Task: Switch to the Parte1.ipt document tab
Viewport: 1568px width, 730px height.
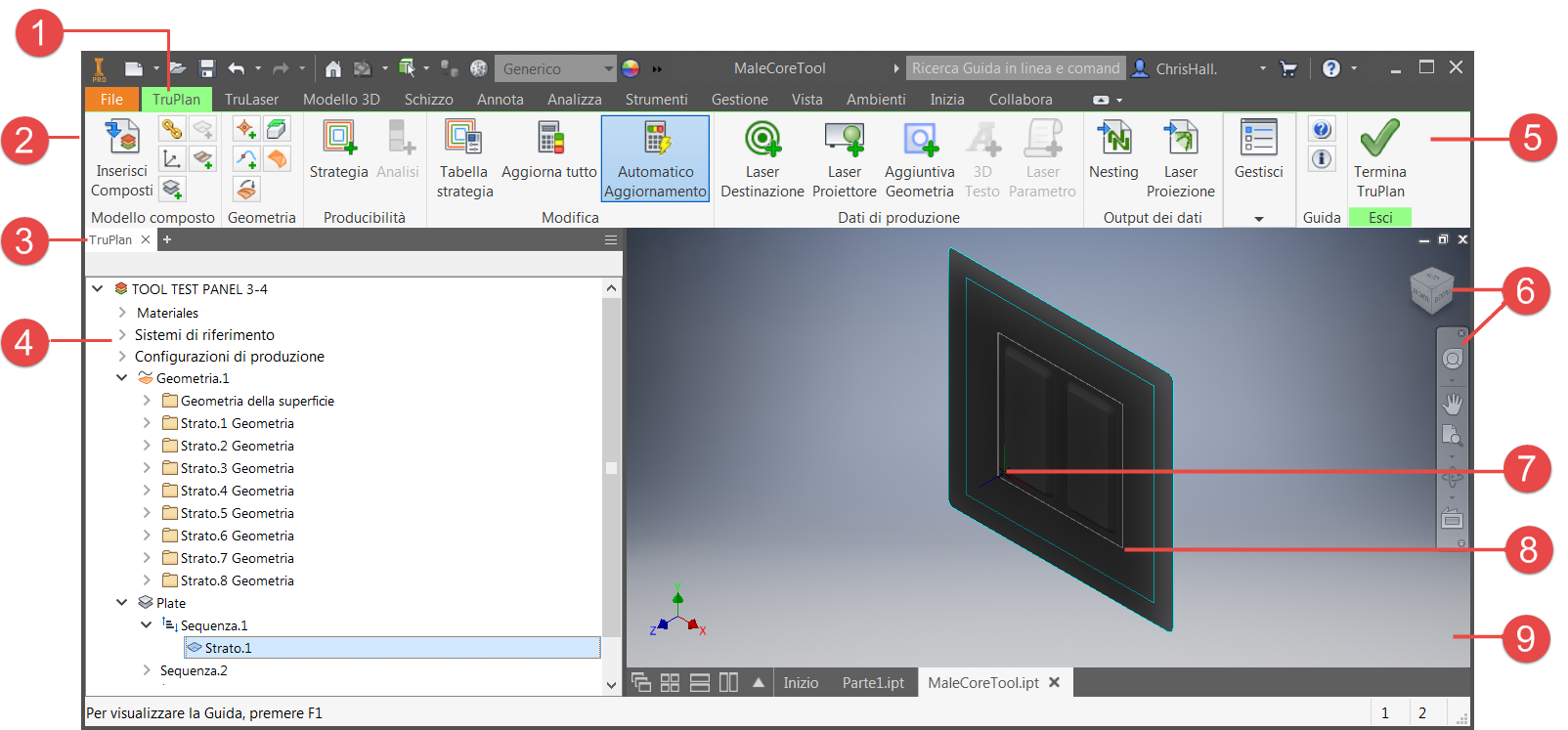Action: [x=873, y=682]
